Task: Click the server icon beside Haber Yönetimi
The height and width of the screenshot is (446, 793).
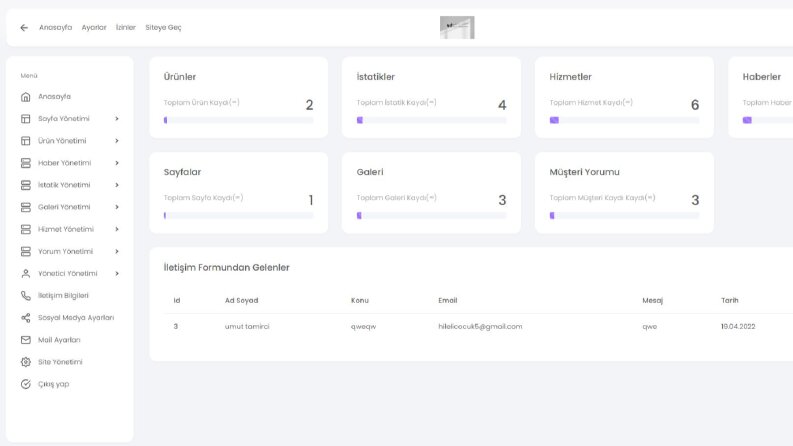Action: 26,163
